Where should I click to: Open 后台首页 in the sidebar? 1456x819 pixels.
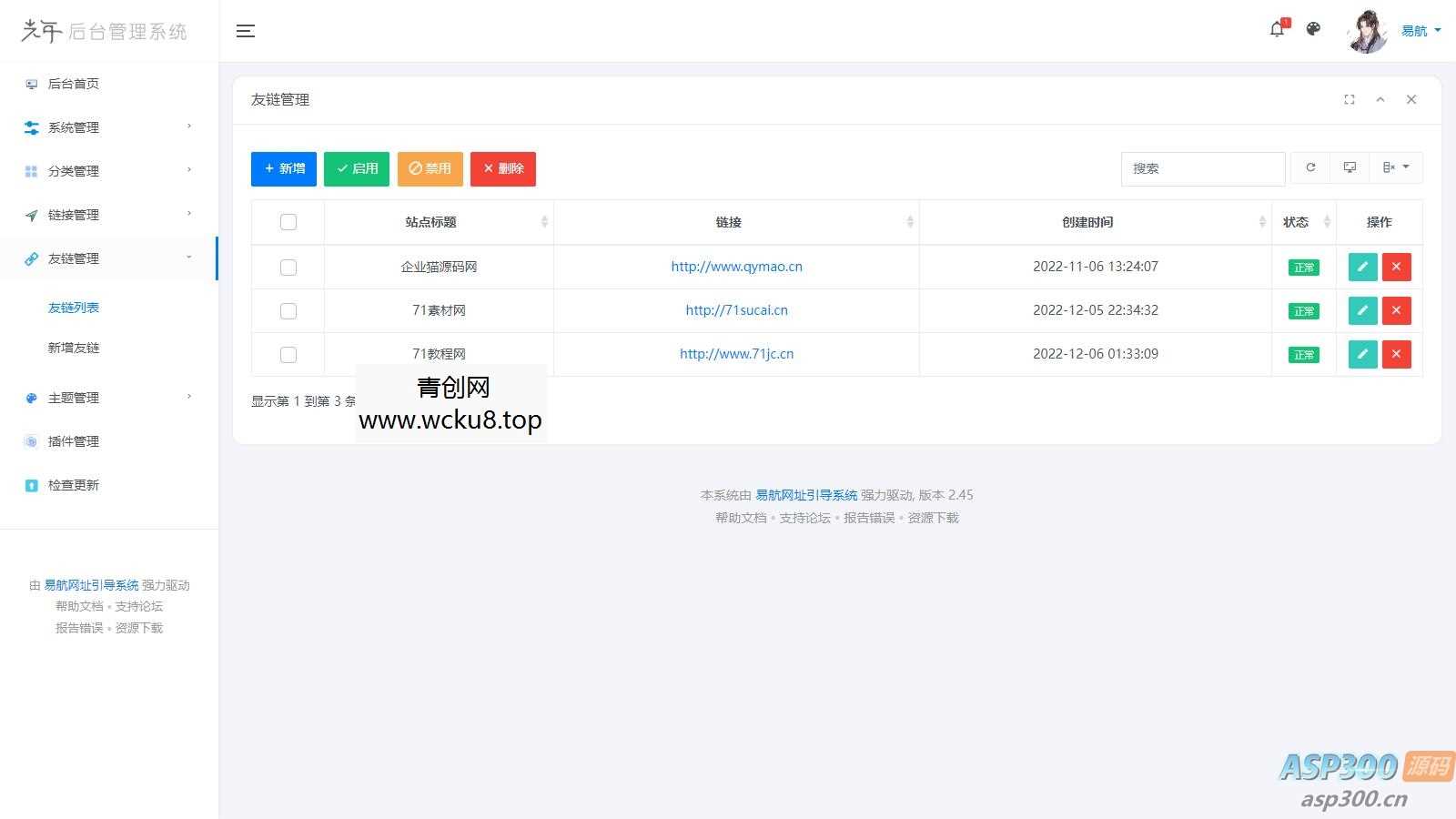74,84
